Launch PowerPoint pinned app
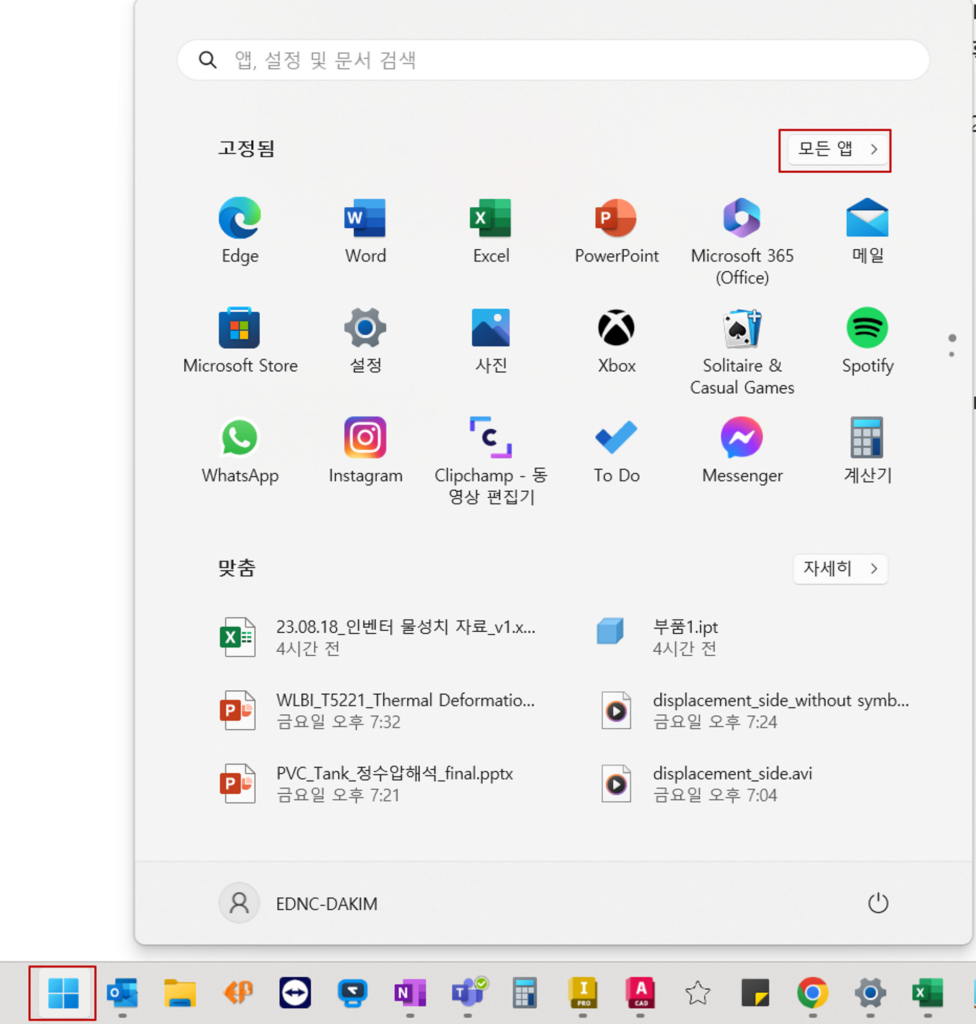Screen dimensions: 976x1024 coord(616,231)
